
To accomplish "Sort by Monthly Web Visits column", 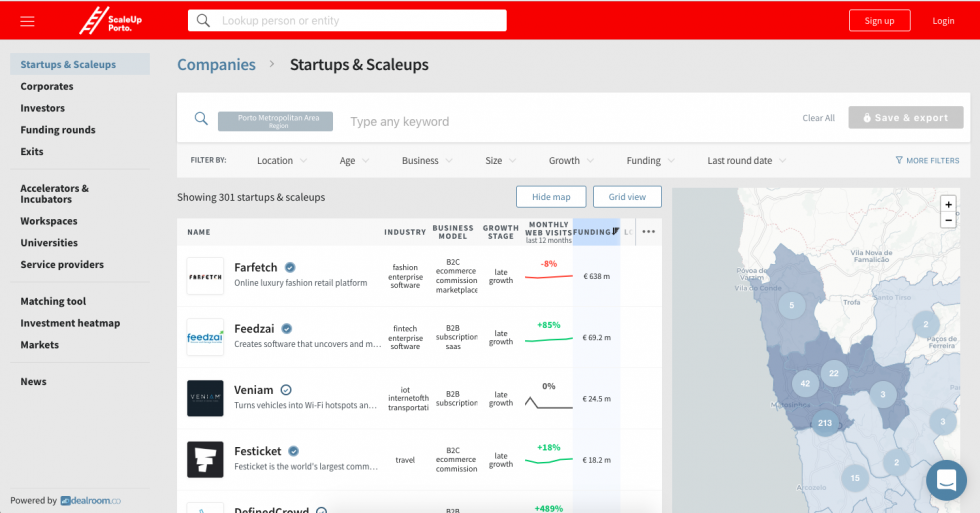I will (548, 232).
